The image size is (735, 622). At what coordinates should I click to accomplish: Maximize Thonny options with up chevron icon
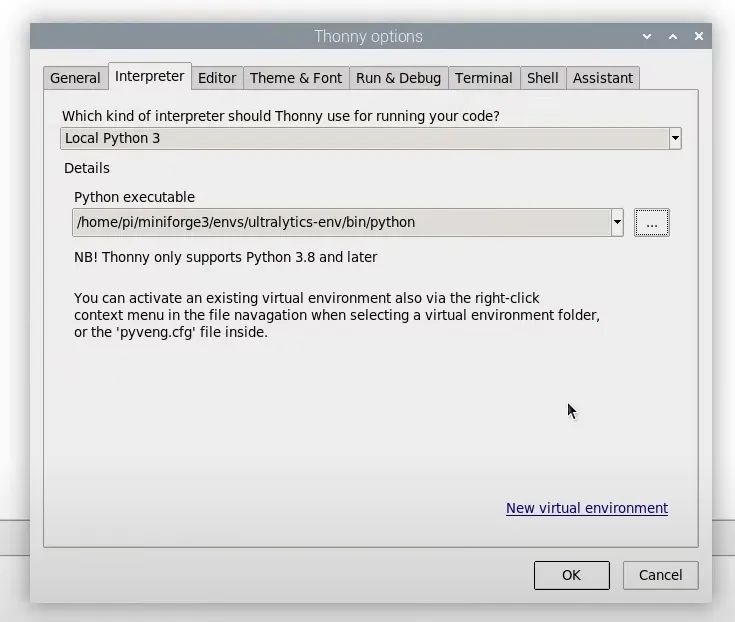coord(673,36)
